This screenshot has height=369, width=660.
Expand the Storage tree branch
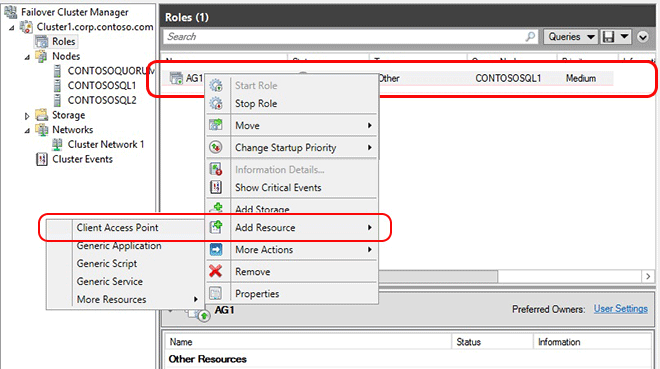click(x=27, y=116)
